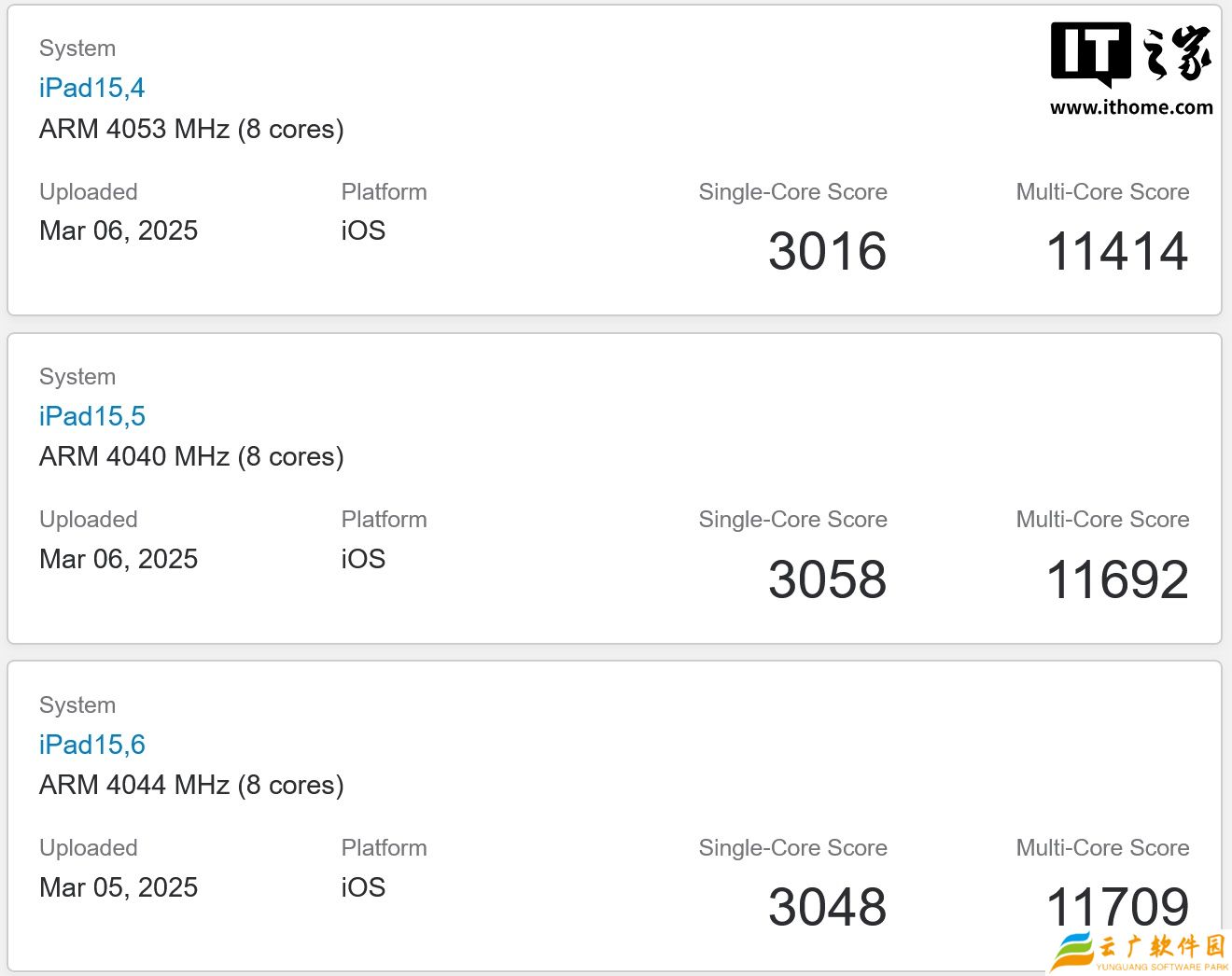1232x976 pixels.
Task: Click iOS platform value for iPad15,5
Action: point(363,559)
